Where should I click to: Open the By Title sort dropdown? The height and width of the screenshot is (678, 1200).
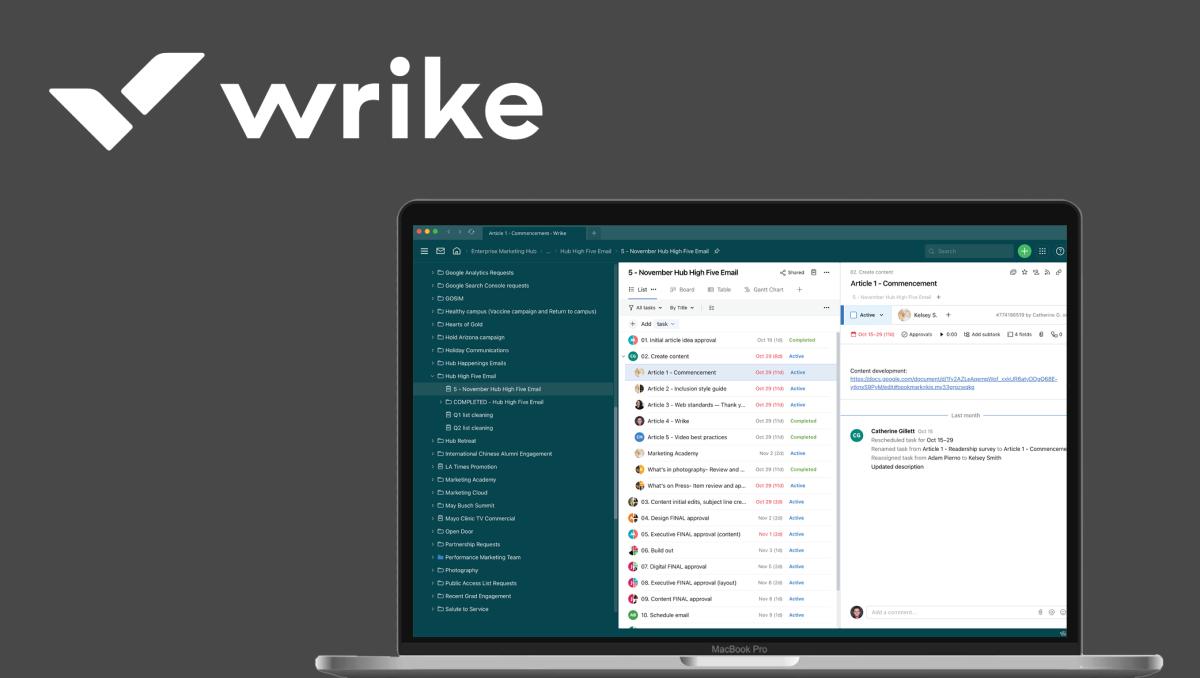(680, 308)
